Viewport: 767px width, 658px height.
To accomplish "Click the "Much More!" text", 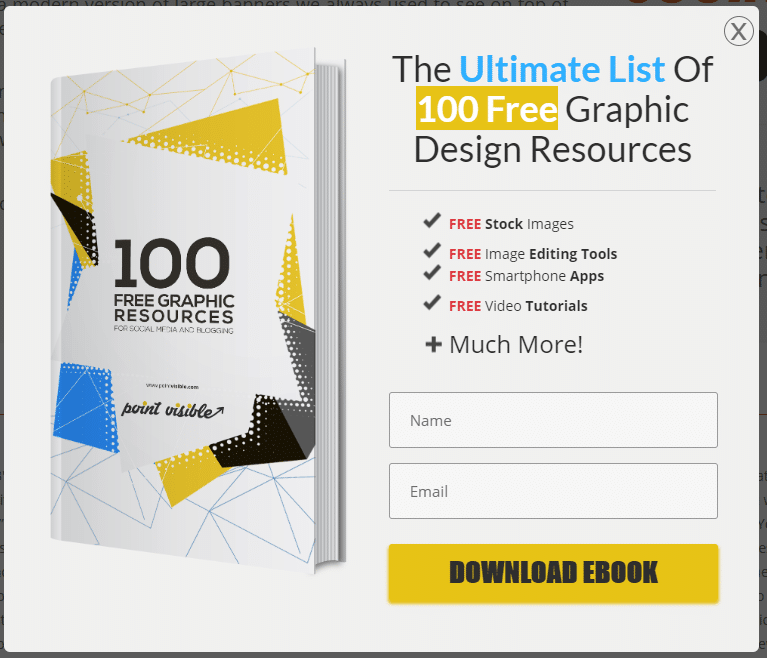I will click(515, 345).
